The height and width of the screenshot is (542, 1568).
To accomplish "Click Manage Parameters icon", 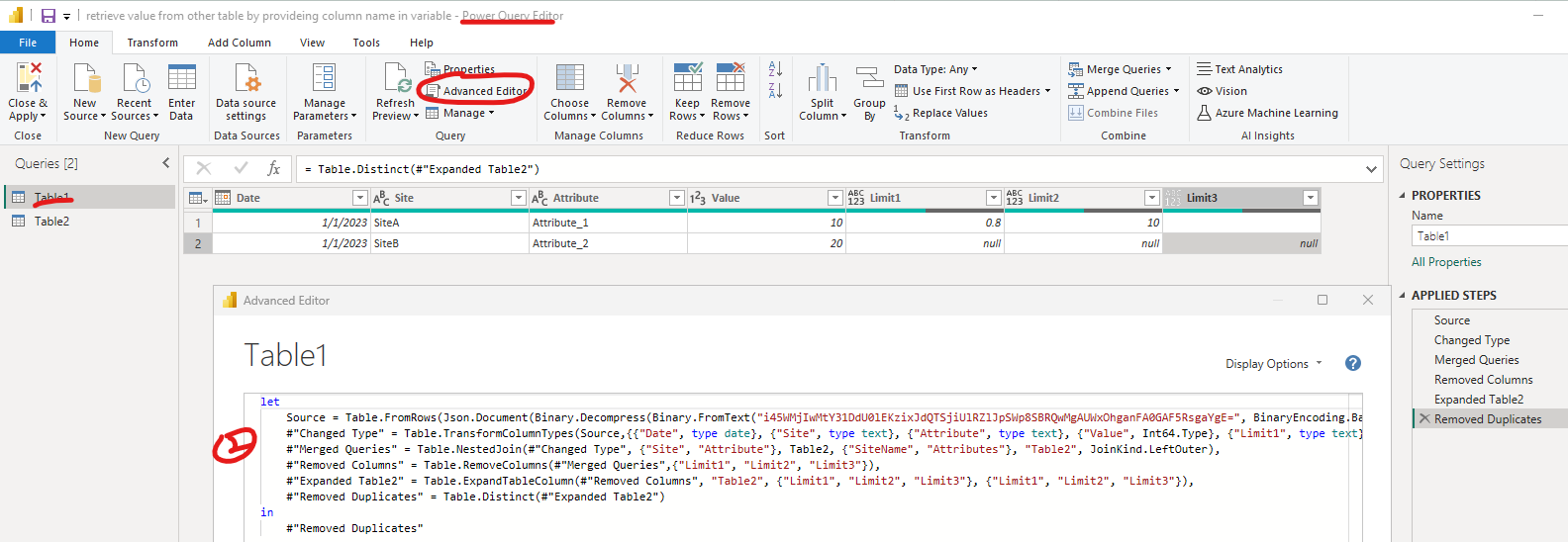I will coord(324,78).
